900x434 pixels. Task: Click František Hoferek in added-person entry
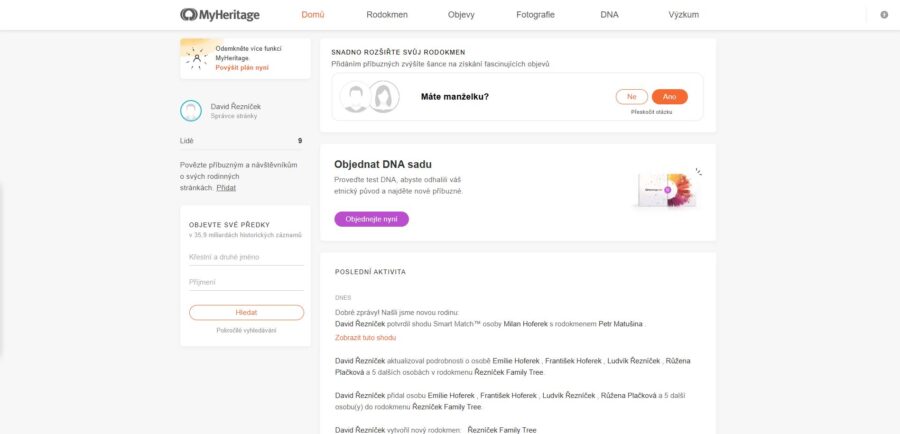(x=507, y=396)
